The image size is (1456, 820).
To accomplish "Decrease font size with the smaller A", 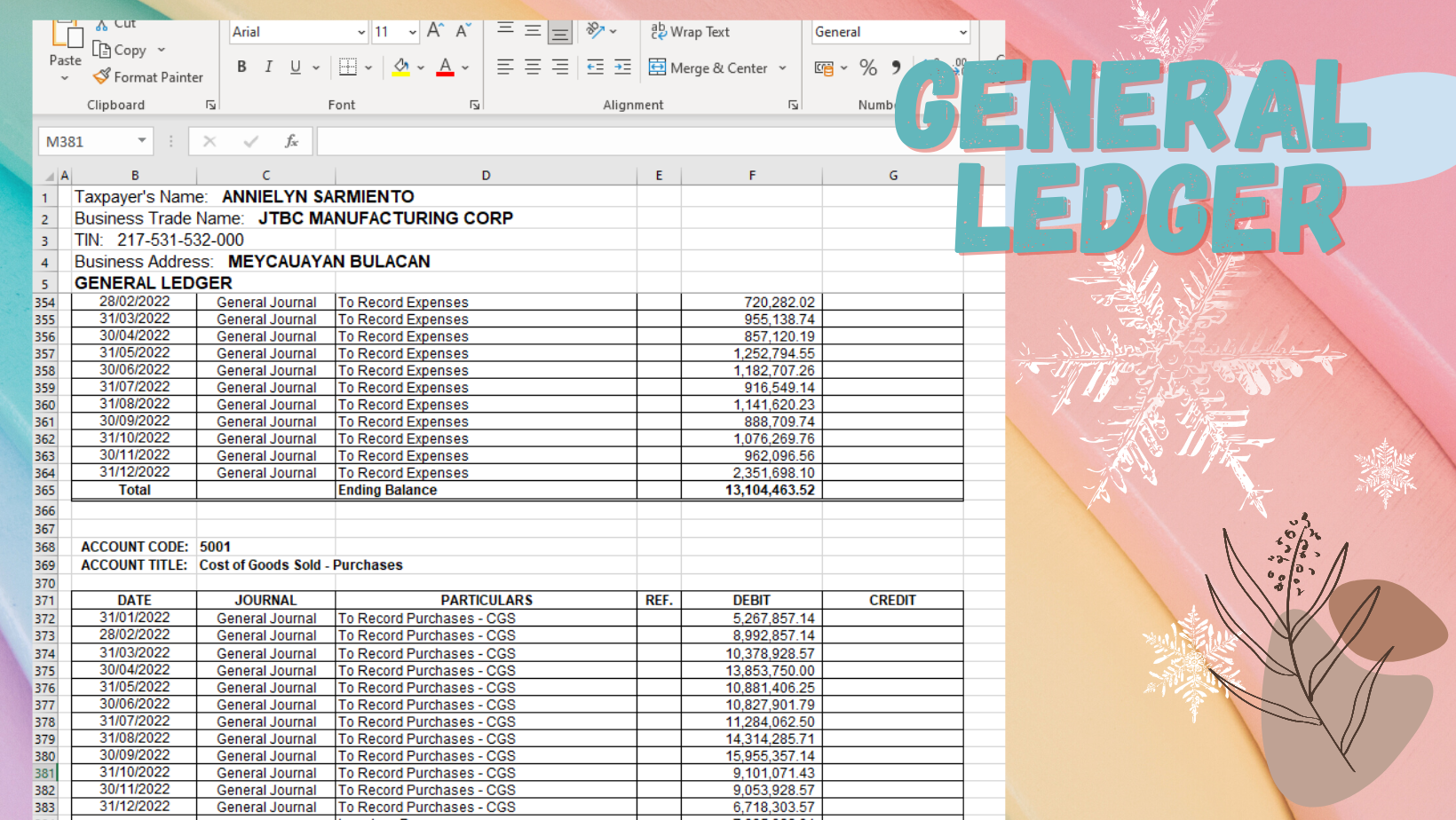I will [463, 31].
